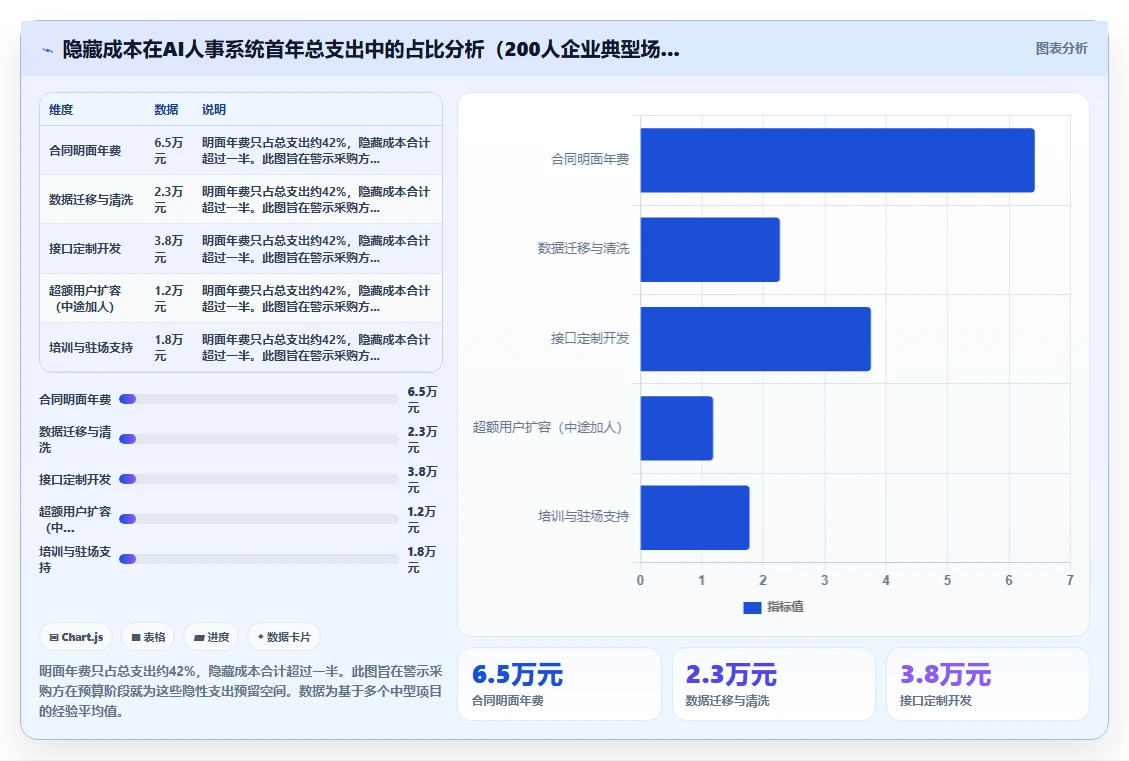This screenshot has width=1129, height=761.
Task: Click the 培训与驻场支持 progress bar
Action: [x=258, y=559]
